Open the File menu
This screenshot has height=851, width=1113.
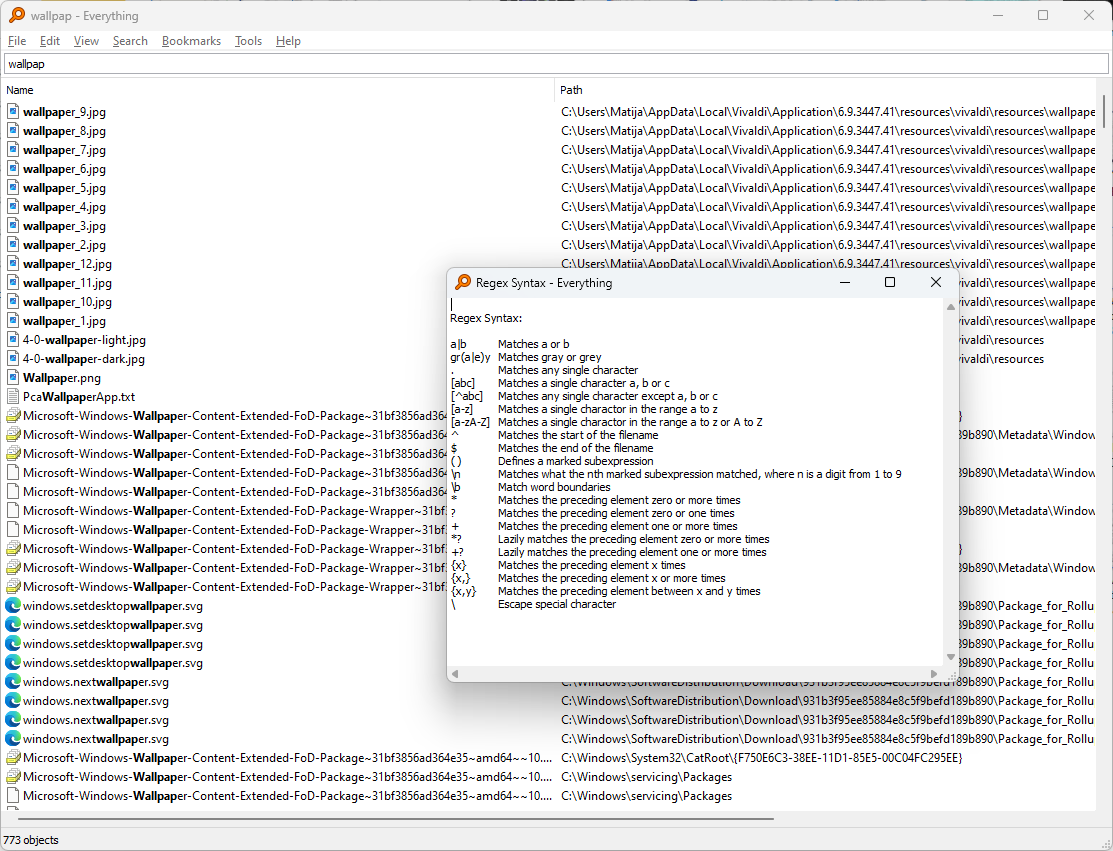tap(17, 41)
